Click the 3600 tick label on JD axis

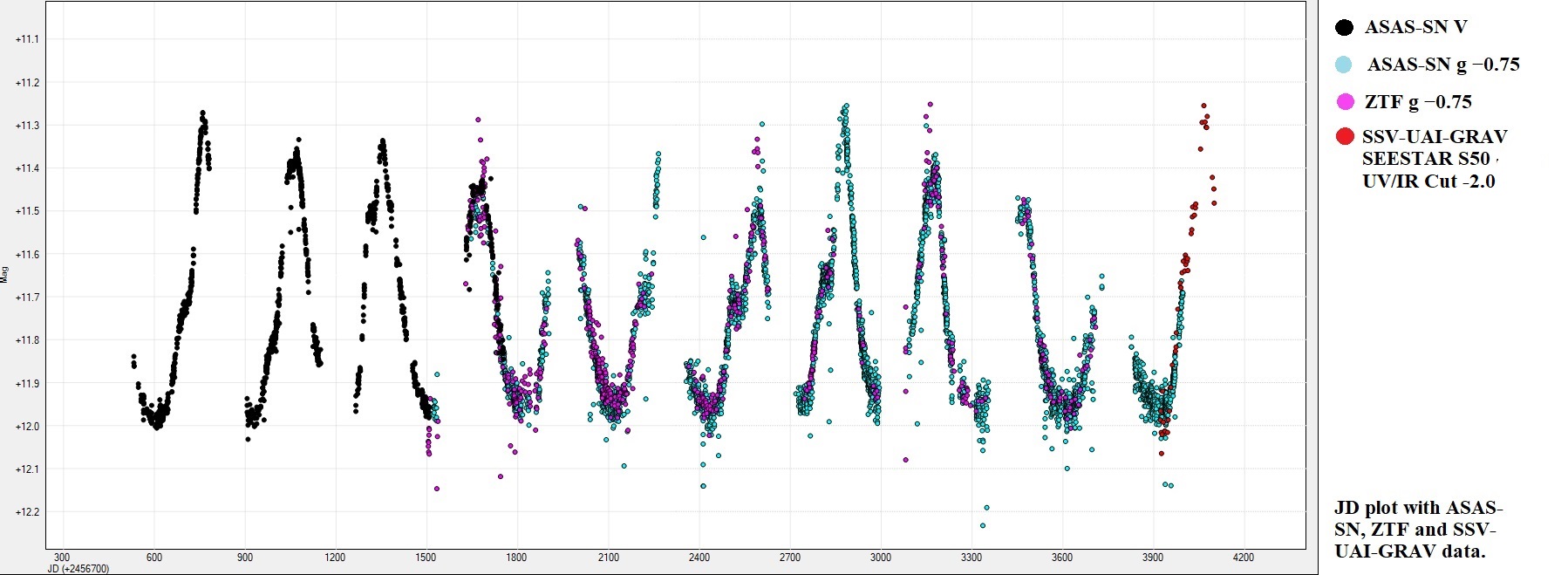pyautogui.click(x=1062, y=558)
